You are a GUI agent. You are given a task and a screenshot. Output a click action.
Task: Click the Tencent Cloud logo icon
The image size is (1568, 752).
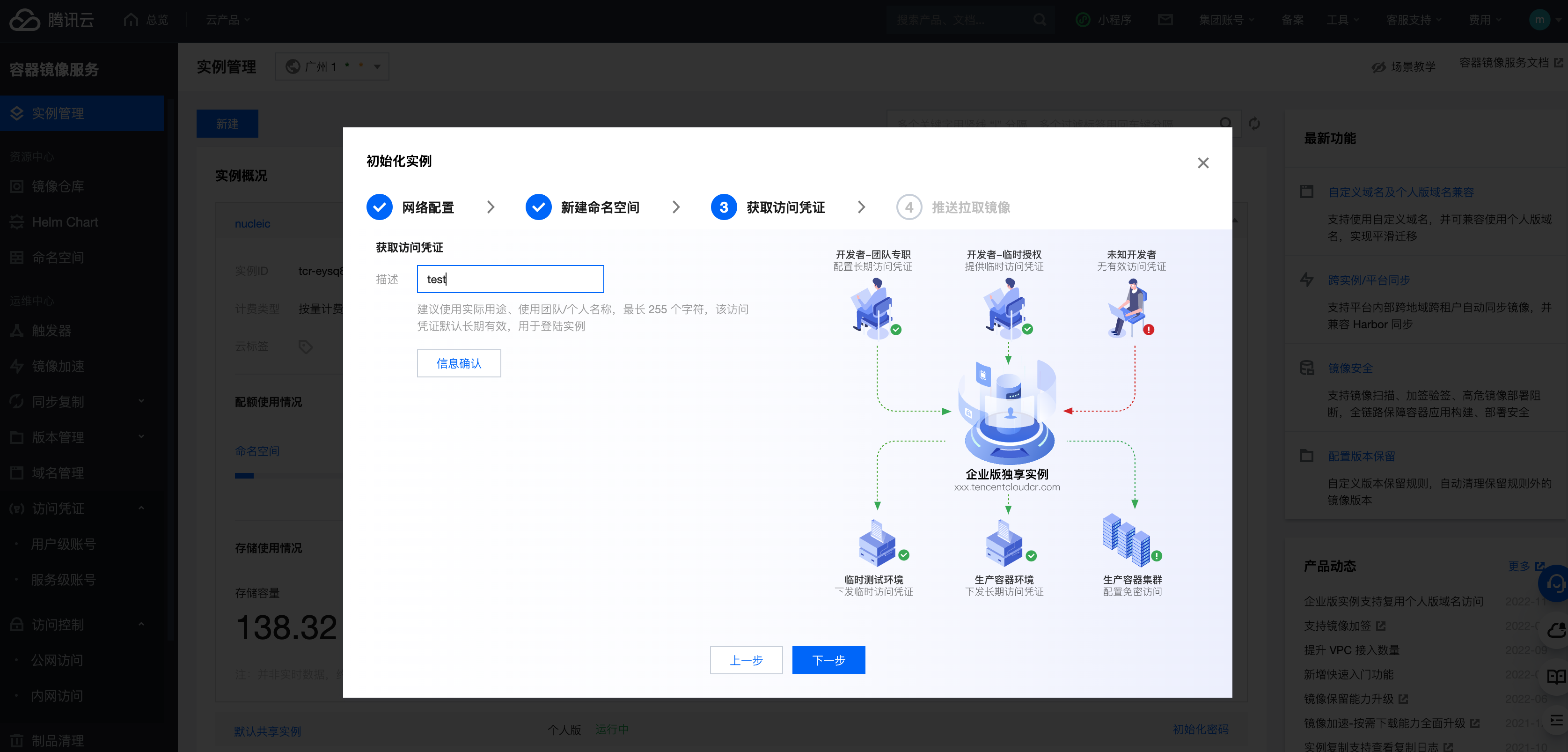click(25, 20)
